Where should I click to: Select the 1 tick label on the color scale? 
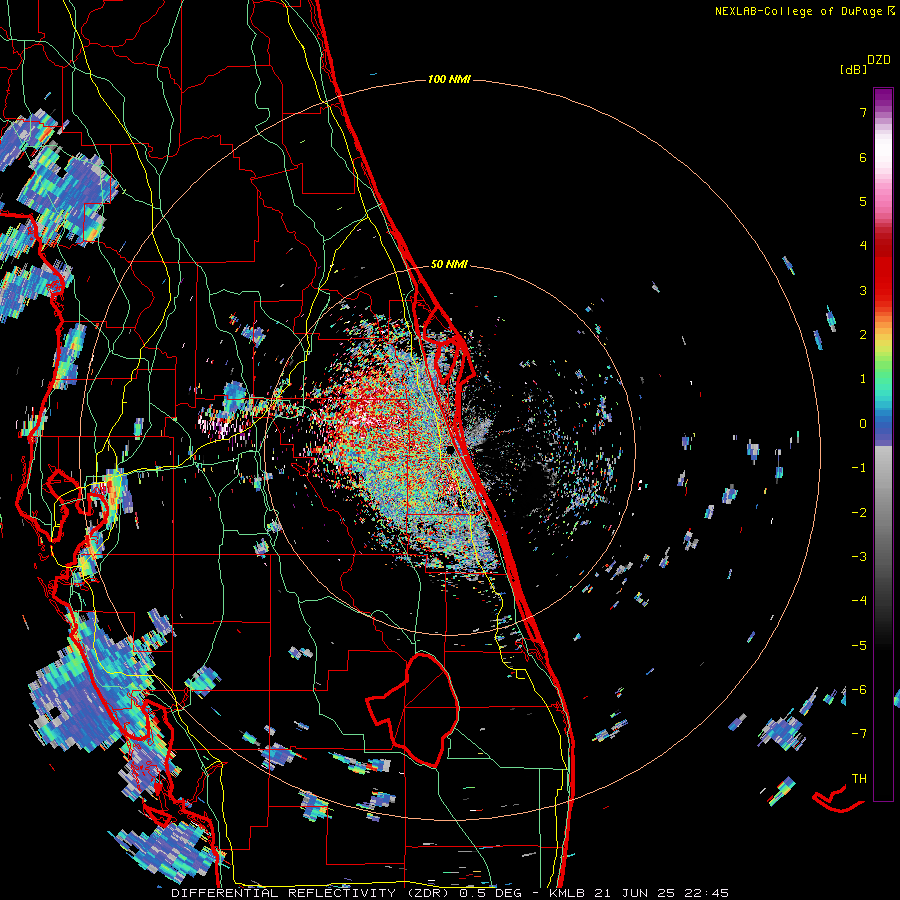[x=863, y=379]
